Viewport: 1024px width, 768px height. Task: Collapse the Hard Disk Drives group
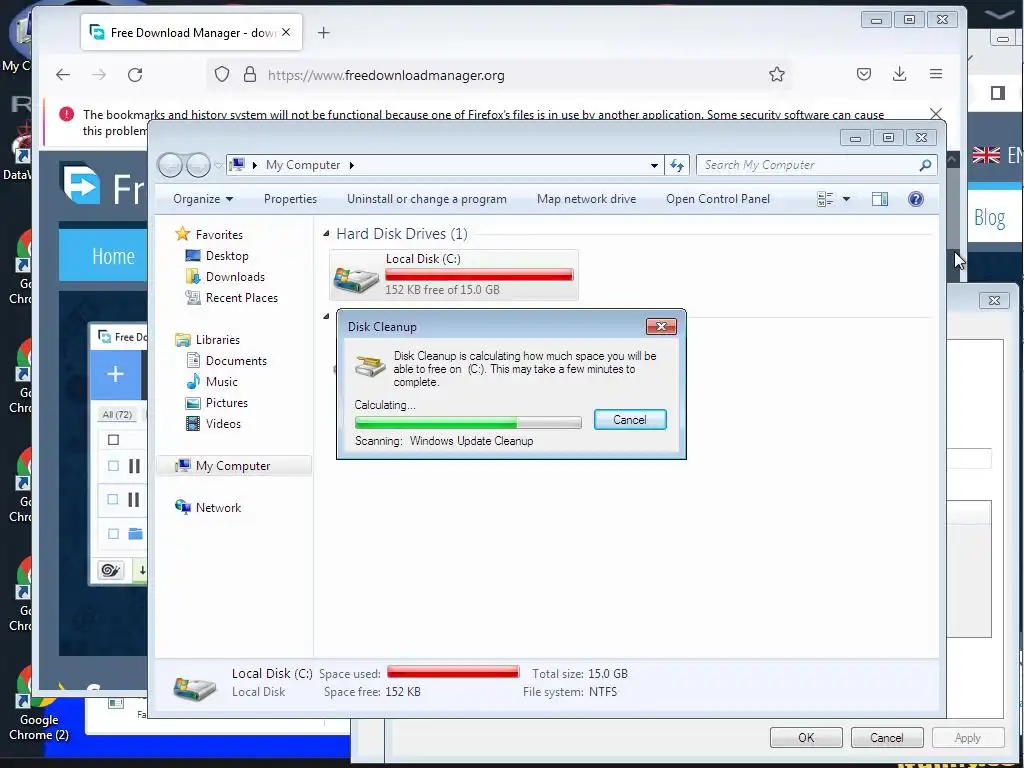[326, 234]
